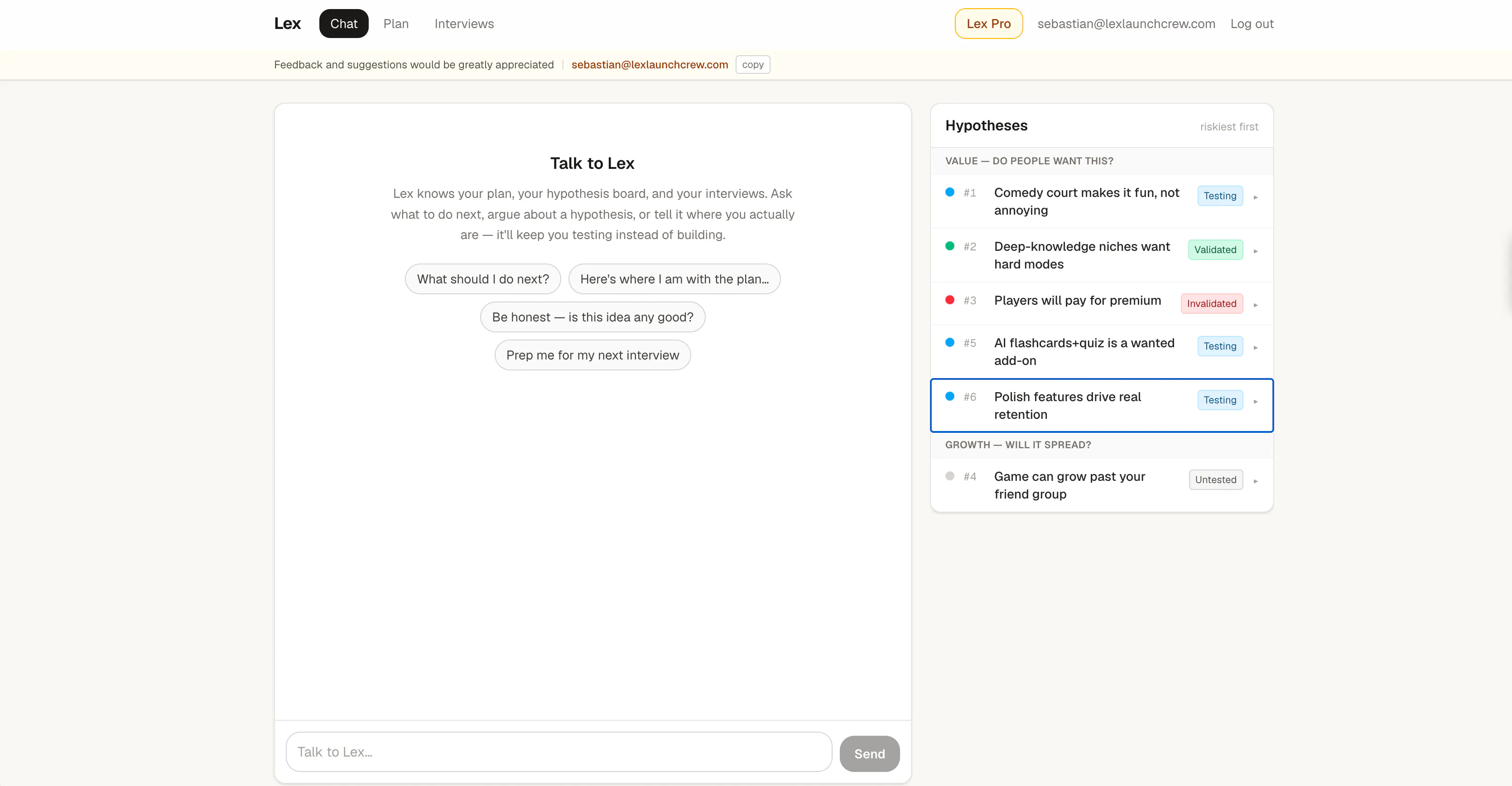The image size is (1512, 786).
Task: Expand the Comedy court hypothesis arrow
Action: 1256,197
